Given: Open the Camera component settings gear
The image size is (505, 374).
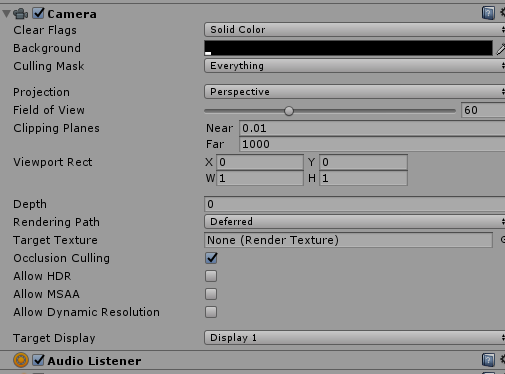Looking at the screenshot, I should 503,13.
